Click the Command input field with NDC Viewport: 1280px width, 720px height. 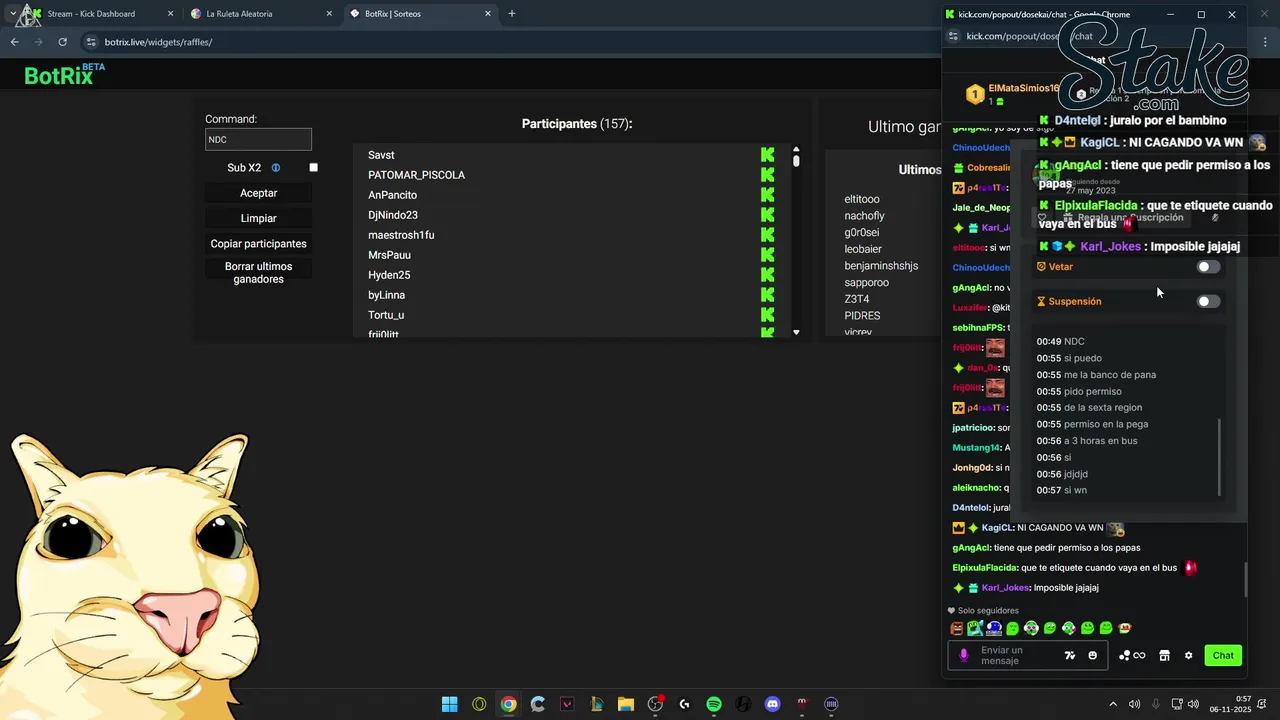[259, 140]
